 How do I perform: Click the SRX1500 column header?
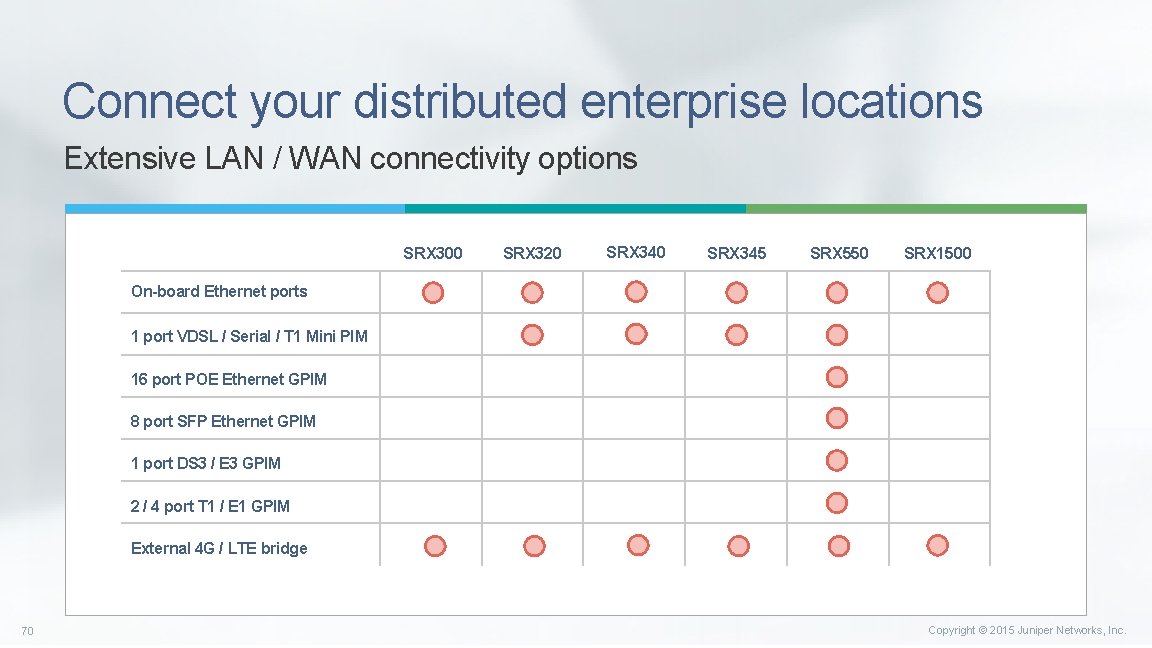click(937, 253)
